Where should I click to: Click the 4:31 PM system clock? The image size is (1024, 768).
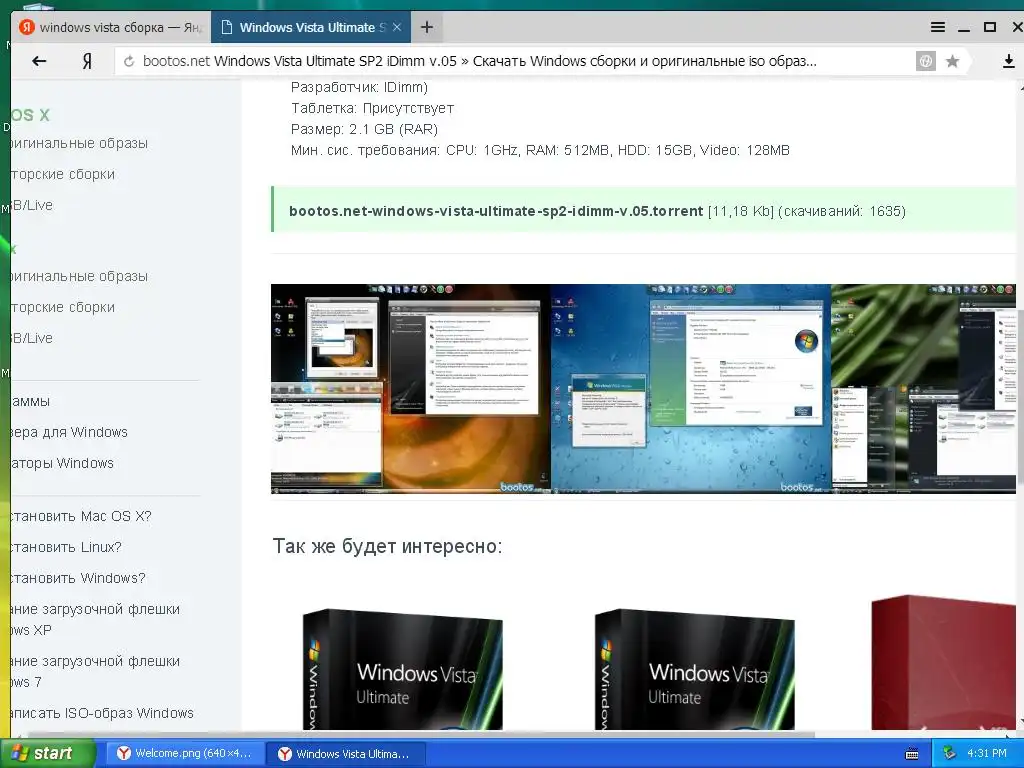(x=987, y=753)
